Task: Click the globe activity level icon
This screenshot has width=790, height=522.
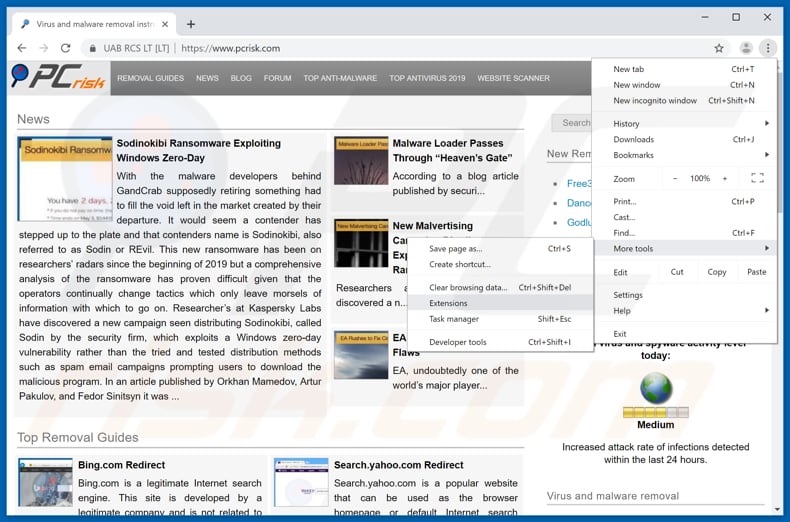Action: (x=656, y=388)
